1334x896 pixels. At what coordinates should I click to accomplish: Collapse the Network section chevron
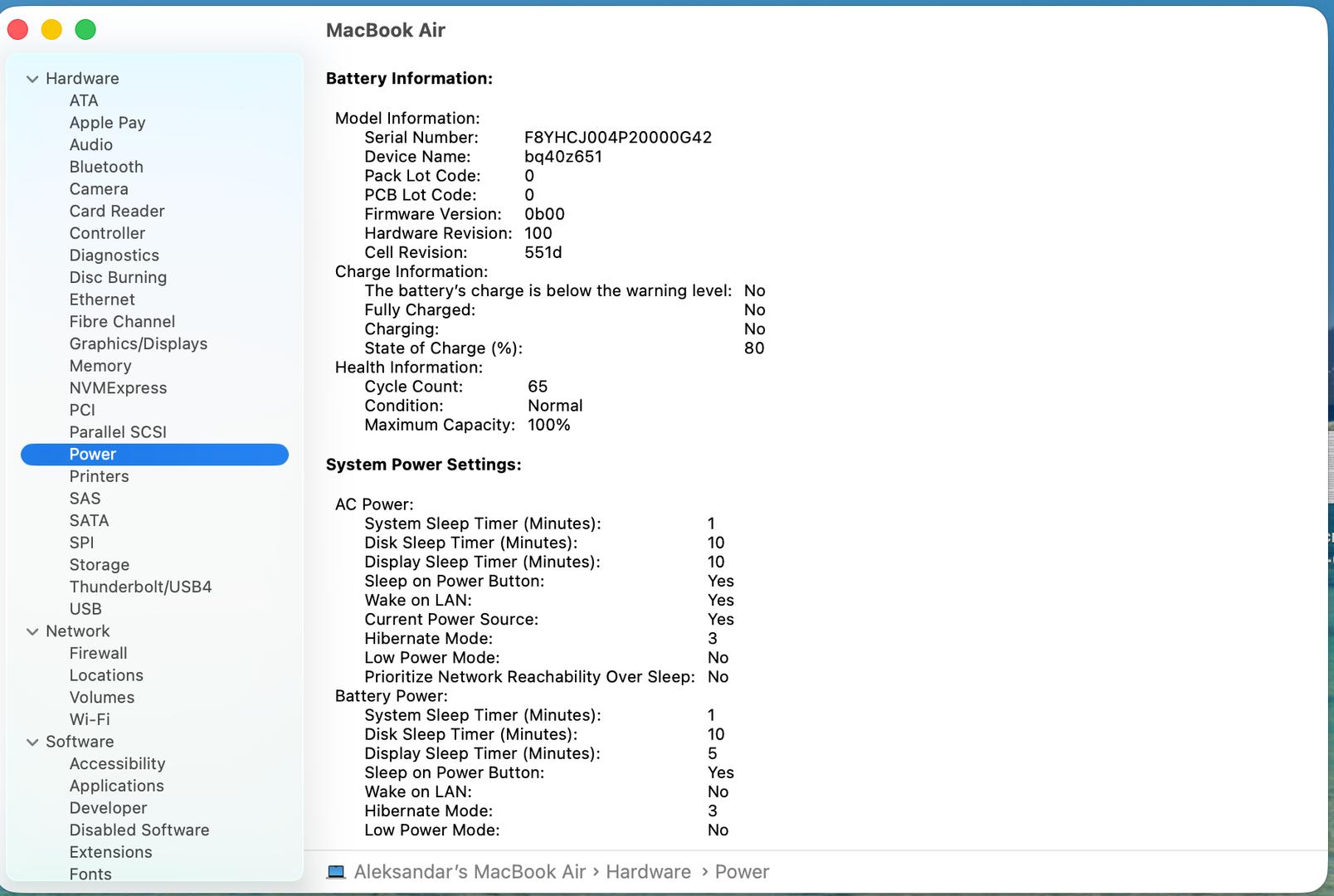coord(32,631)
